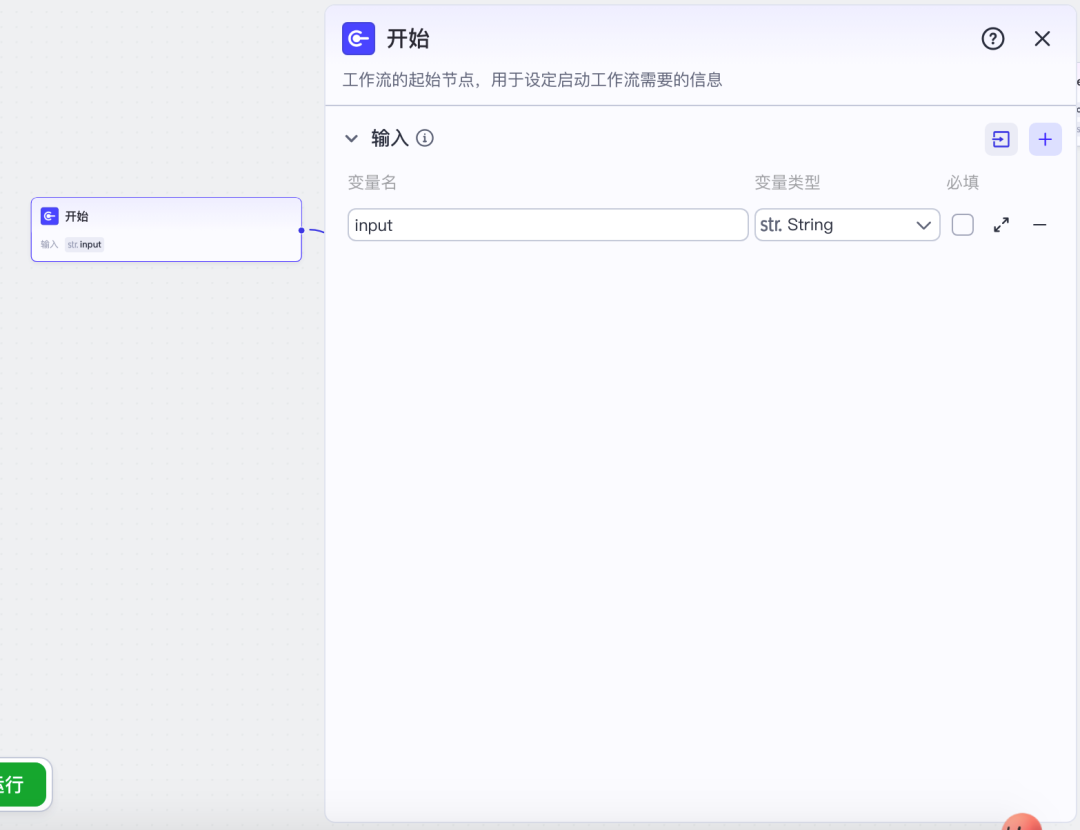
Task: Click the 开始 node icon on canvas
Action: pos(50,216)
